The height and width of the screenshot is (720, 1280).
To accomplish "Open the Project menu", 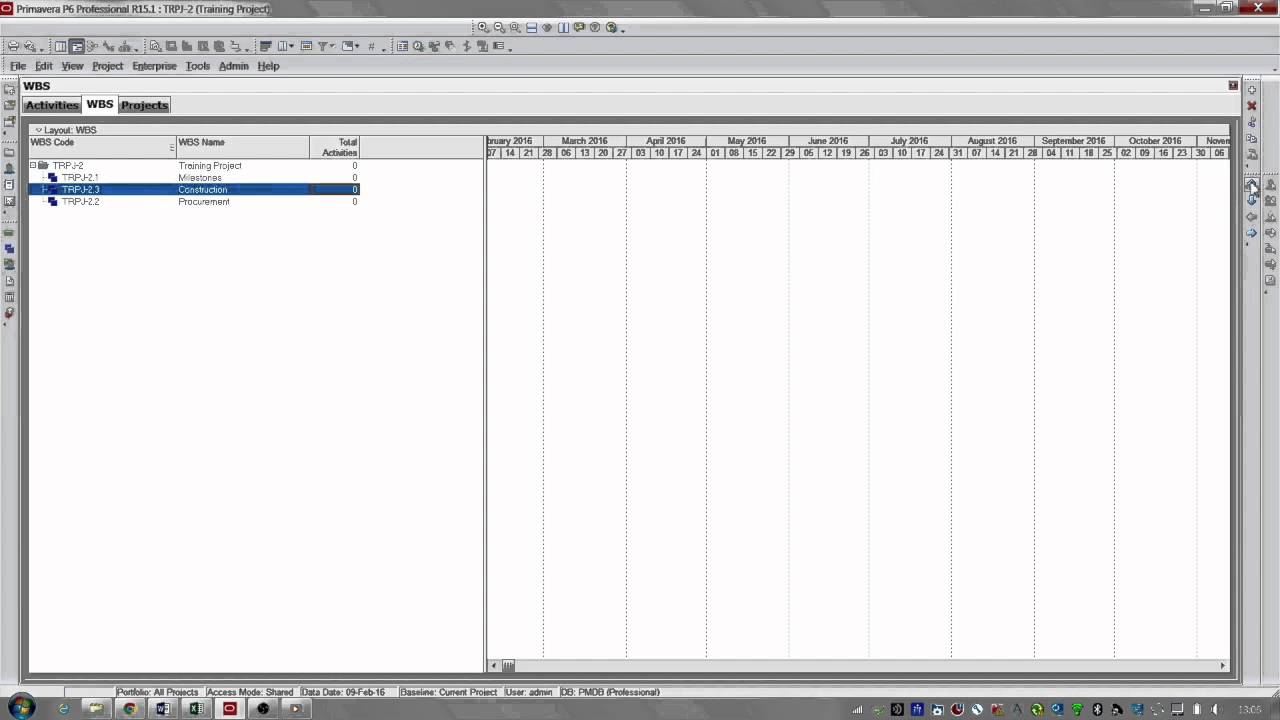I will pyautogui.click(x=107, y=66).
